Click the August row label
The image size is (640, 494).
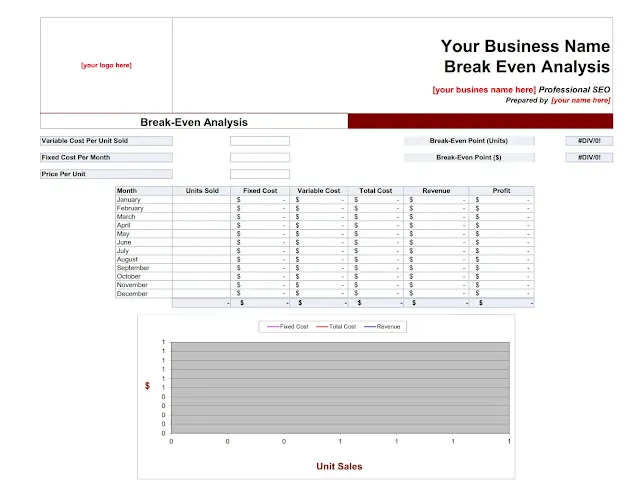tap(127, 259)
